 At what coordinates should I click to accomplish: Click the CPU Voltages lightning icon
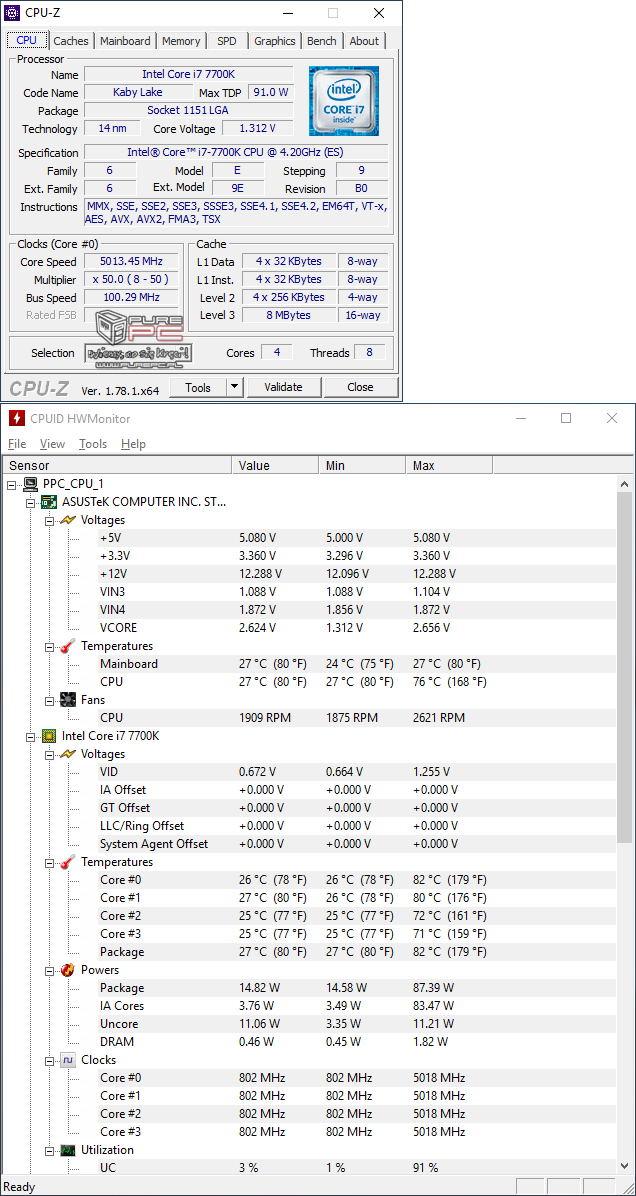(68, 754)
